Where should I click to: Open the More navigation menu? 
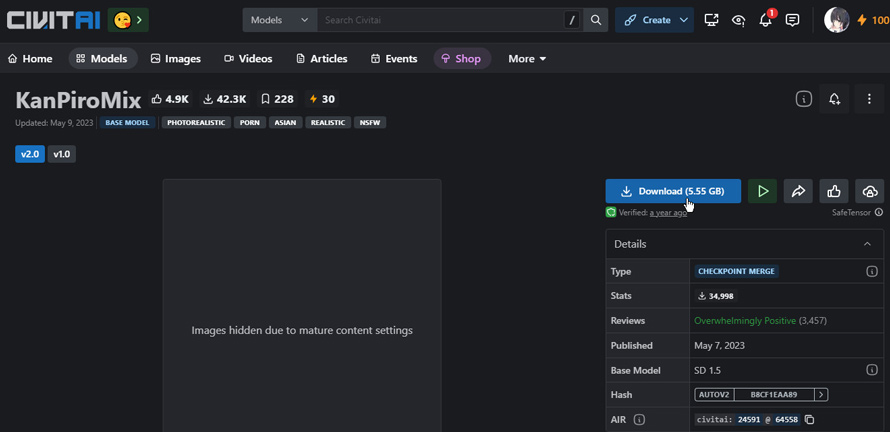pos(527,59)
